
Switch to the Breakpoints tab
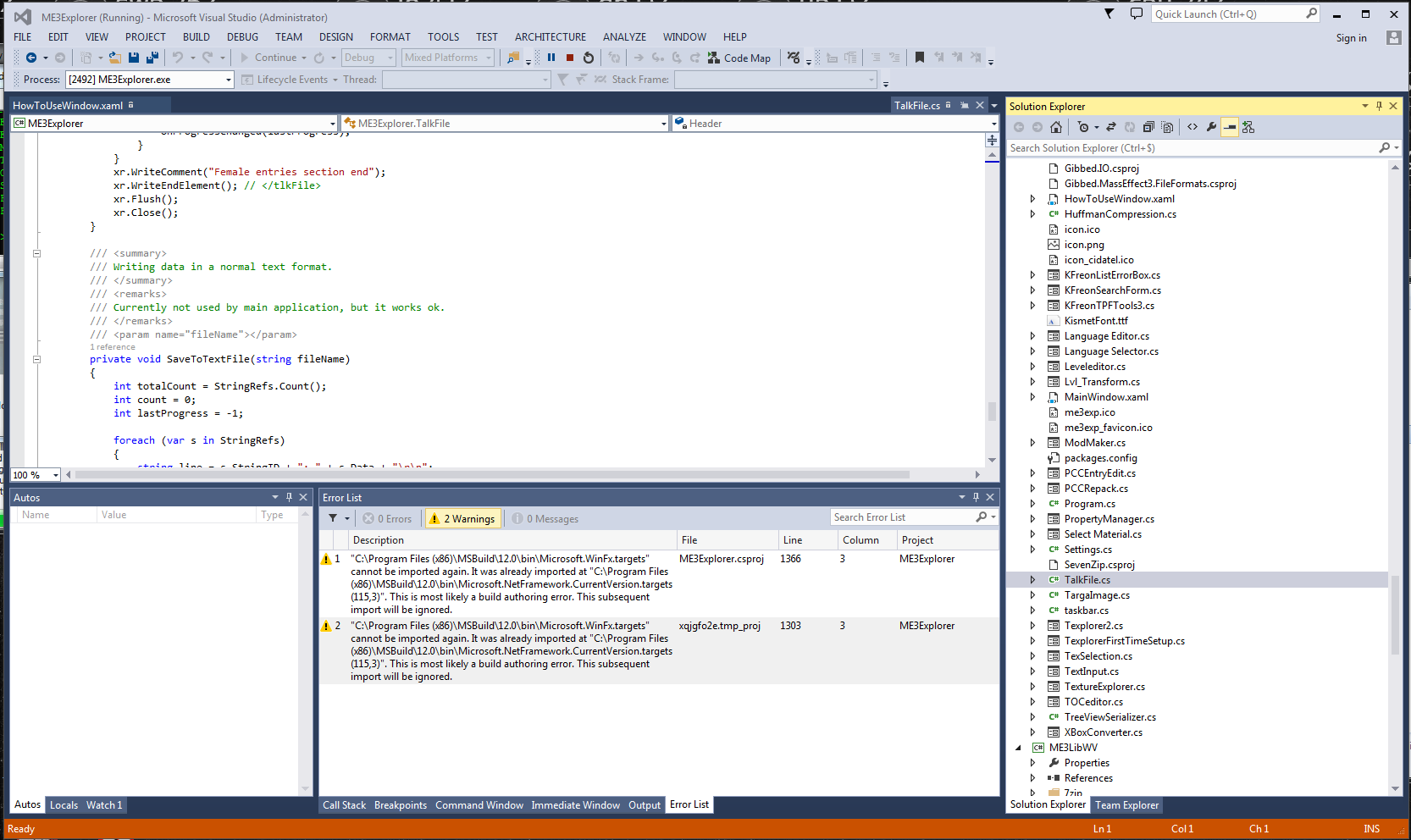pos(401,805)
